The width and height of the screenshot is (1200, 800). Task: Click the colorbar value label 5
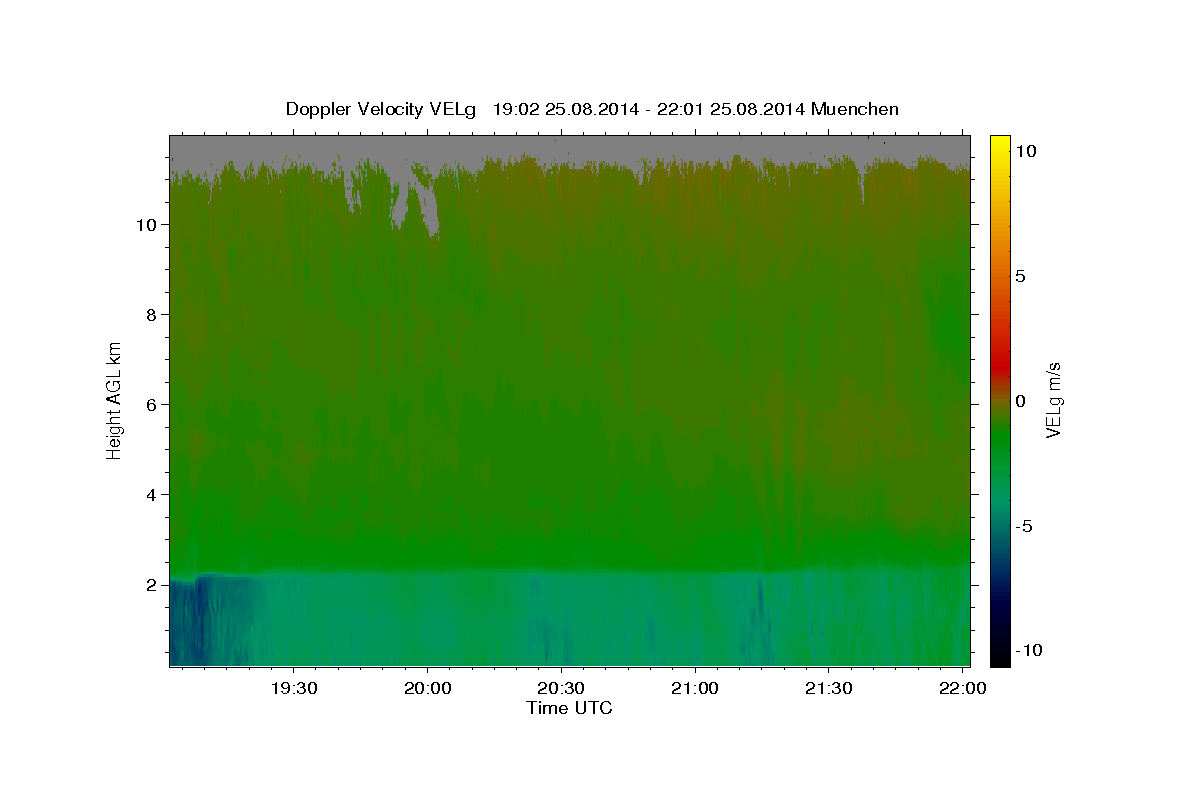1020,276
